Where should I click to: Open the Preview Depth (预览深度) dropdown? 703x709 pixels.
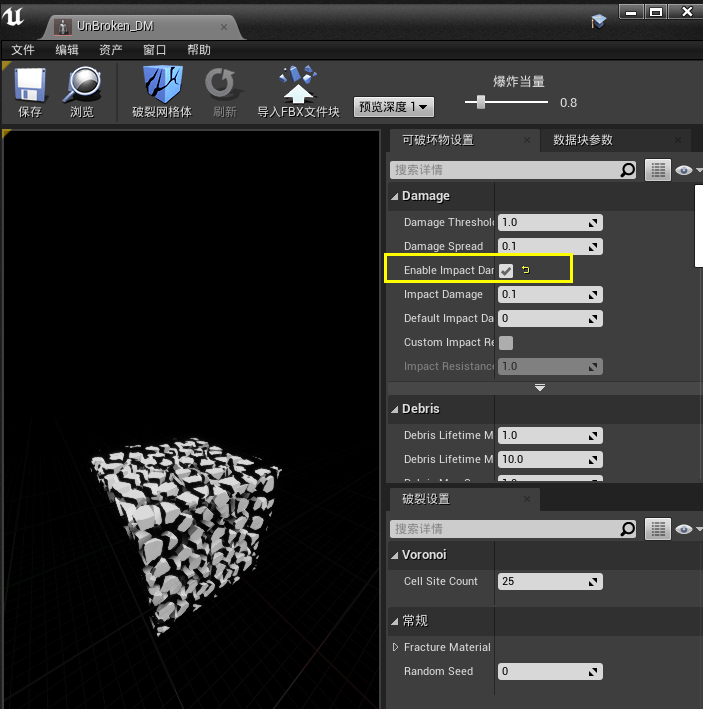pyautogui.click(x=393, y=107)
